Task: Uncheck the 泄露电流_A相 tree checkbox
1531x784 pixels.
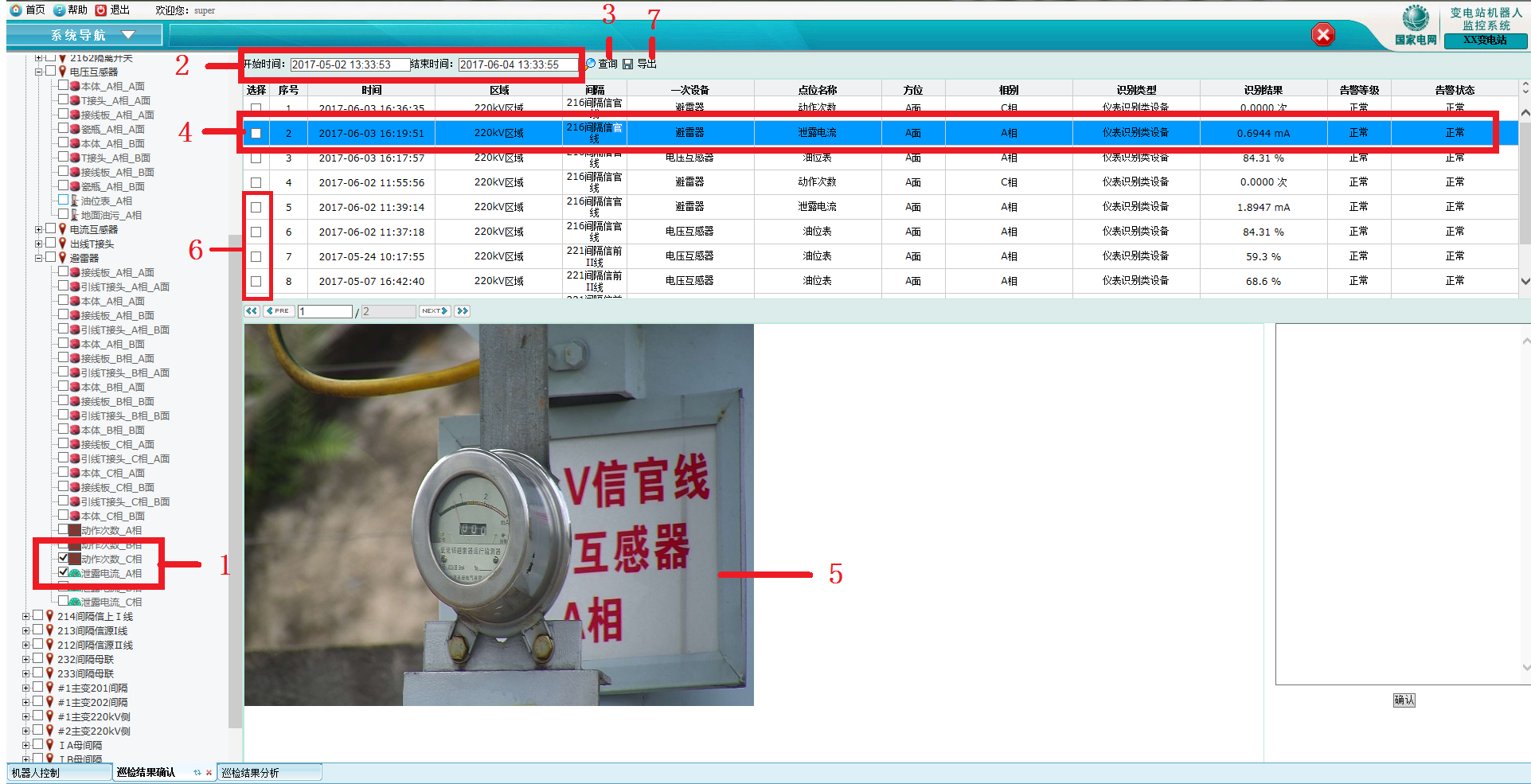Action: [x=64, y=572]
